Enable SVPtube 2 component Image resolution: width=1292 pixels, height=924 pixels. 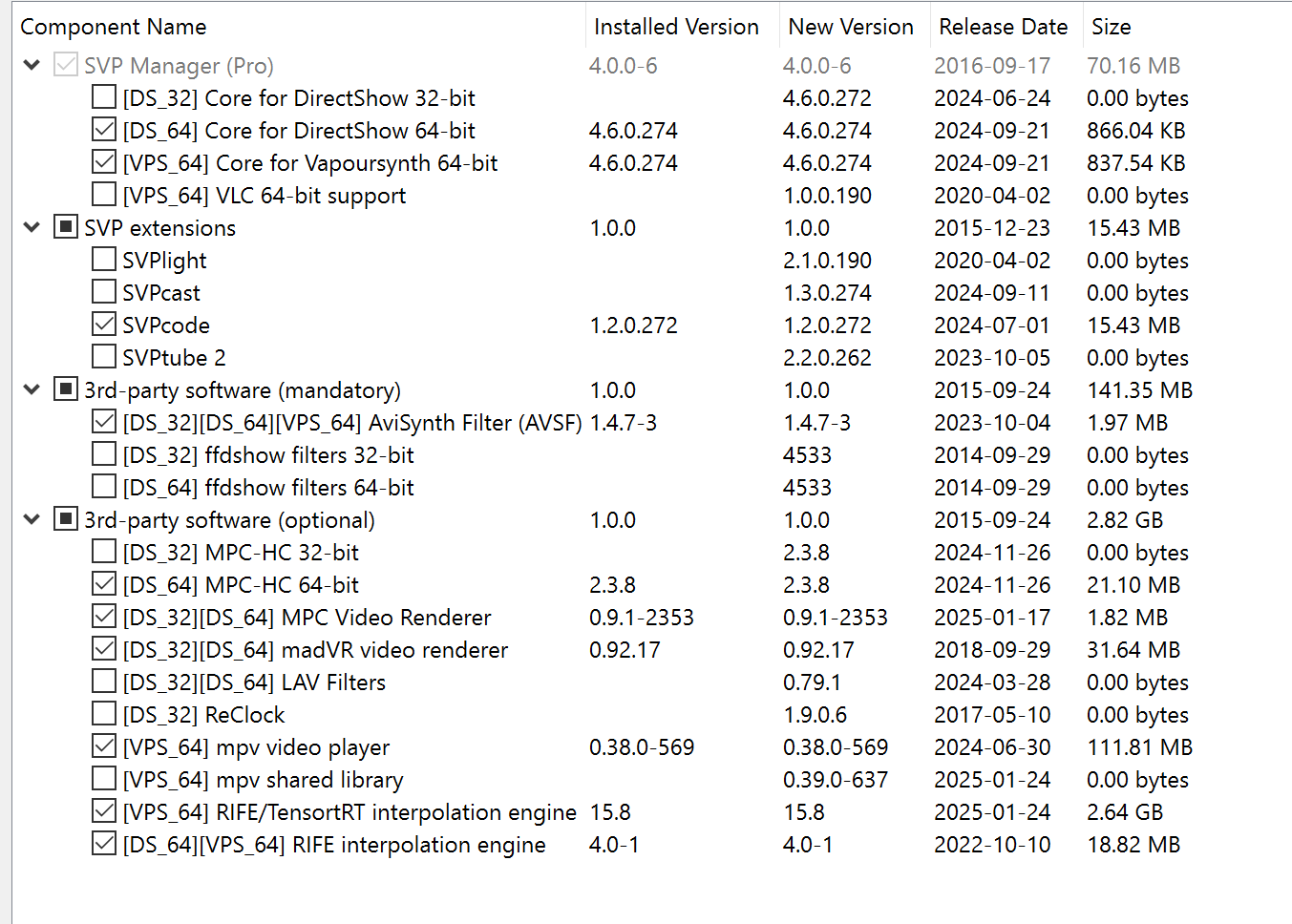click(104, 357)
